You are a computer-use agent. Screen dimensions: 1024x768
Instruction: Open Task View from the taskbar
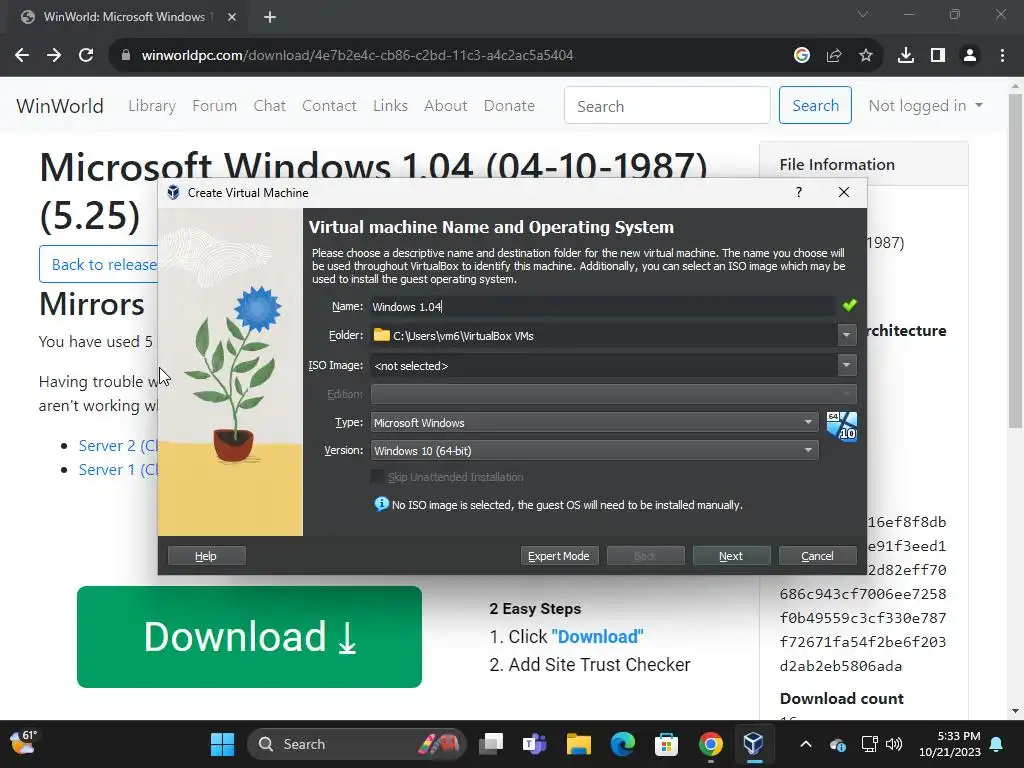491,744
